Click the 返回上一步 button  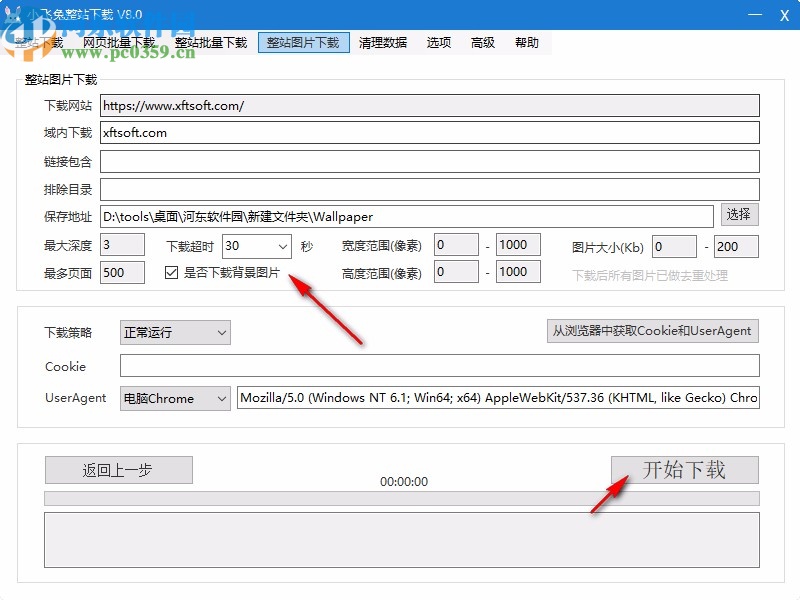tap(118, 469)
